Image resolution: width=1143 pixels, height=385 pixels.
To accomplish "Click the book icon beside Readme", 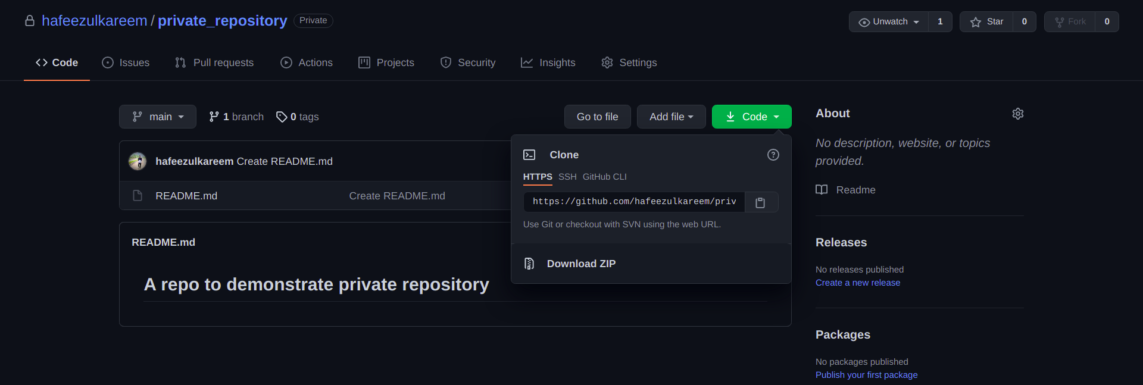I will click(822, 190).
